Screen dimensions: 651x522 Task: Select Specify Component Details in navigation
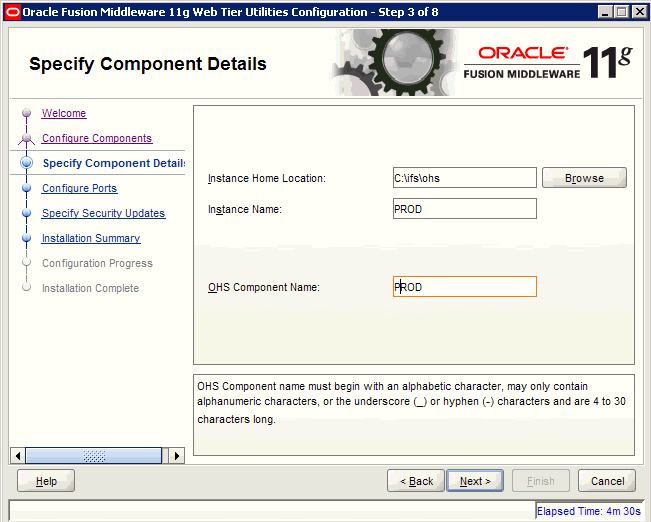pyautogui.click(x=114, y=163)
